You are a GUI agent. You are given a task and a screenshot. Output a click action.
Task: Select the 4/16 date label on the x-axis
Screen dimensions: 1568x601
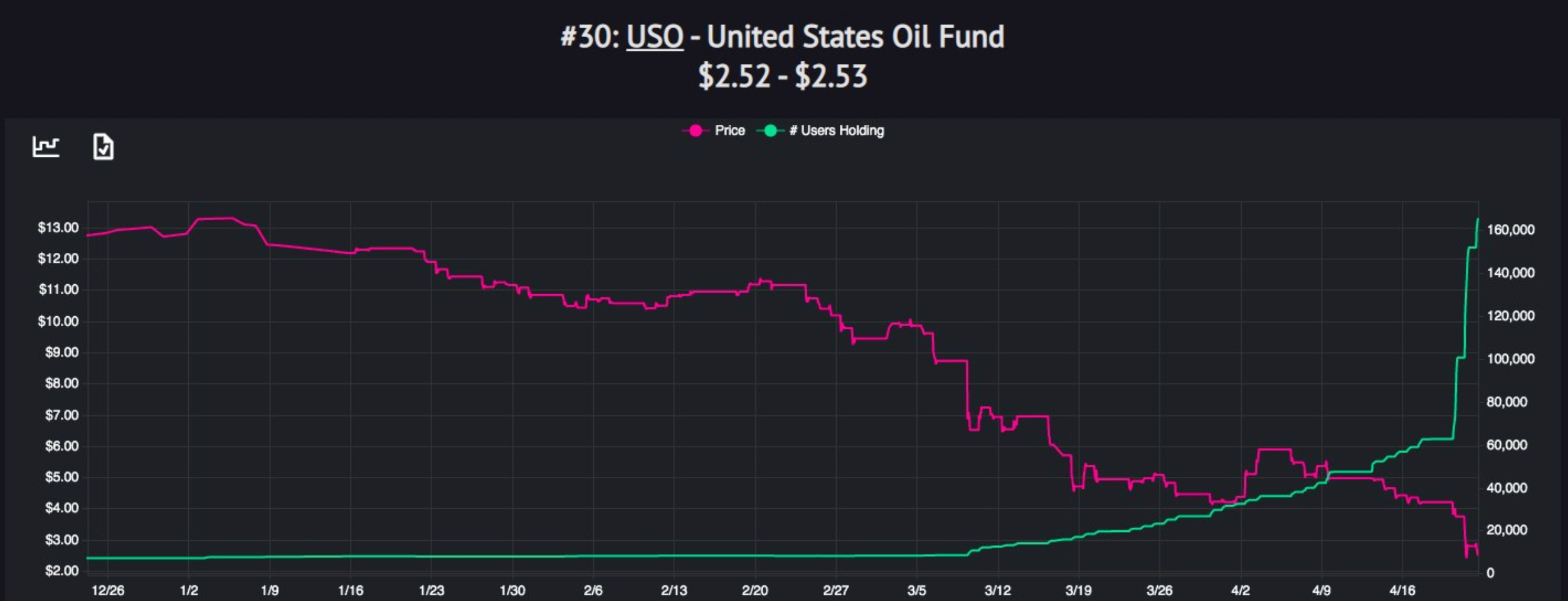(1402, 590)
